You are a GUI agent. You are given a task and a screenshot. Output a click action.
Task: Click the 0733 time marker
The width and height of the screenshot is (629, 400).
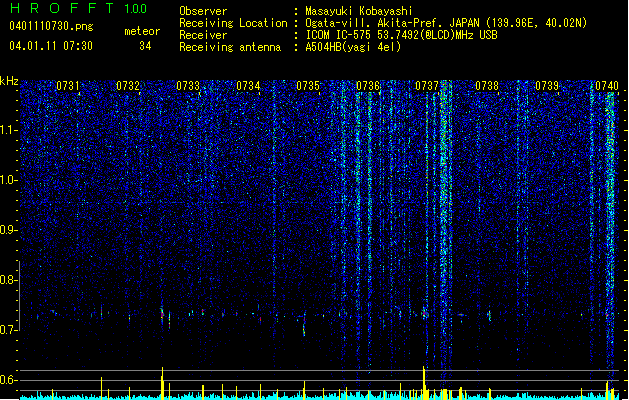coord(188,86)
